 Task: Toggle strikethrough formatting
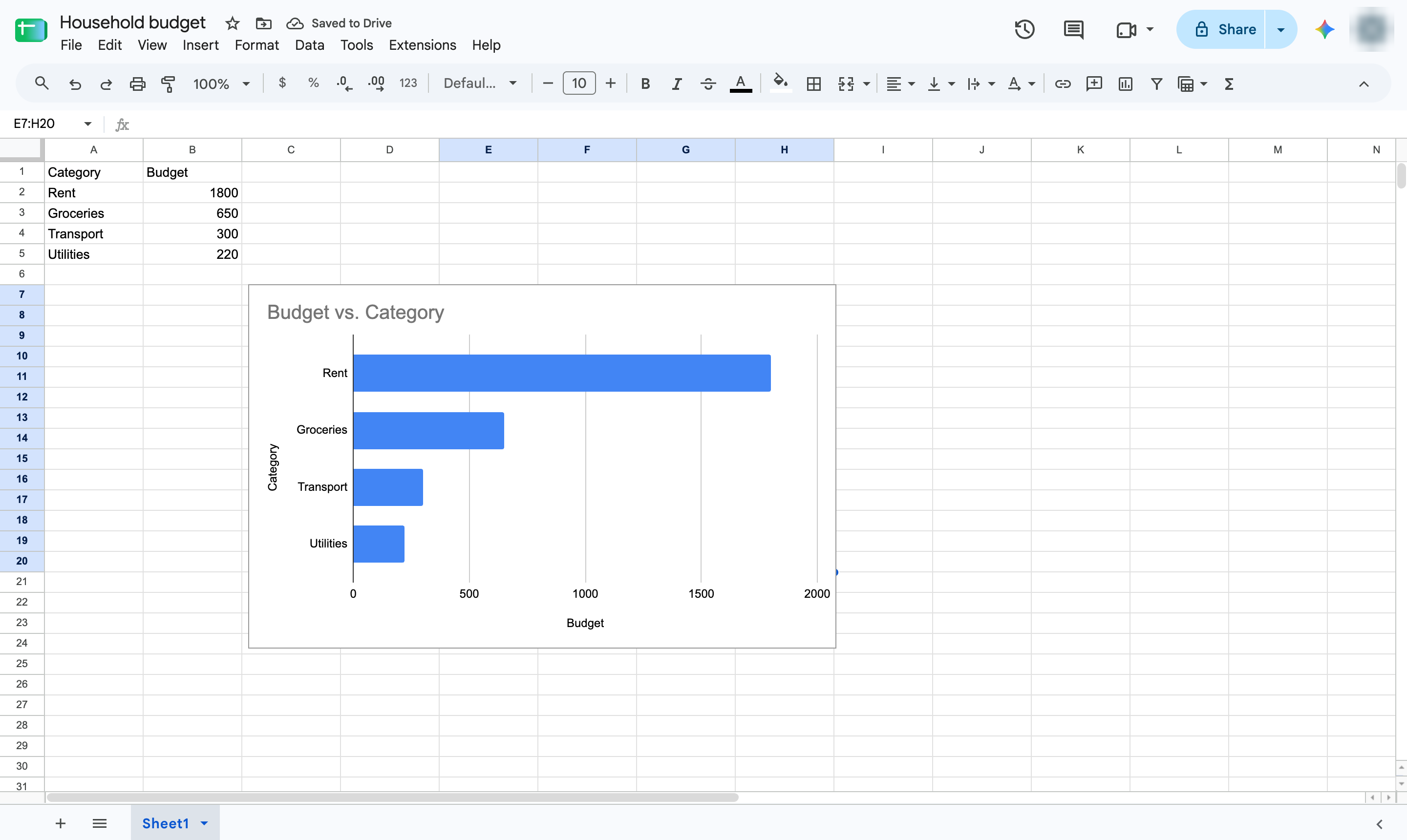coord(708,84)
